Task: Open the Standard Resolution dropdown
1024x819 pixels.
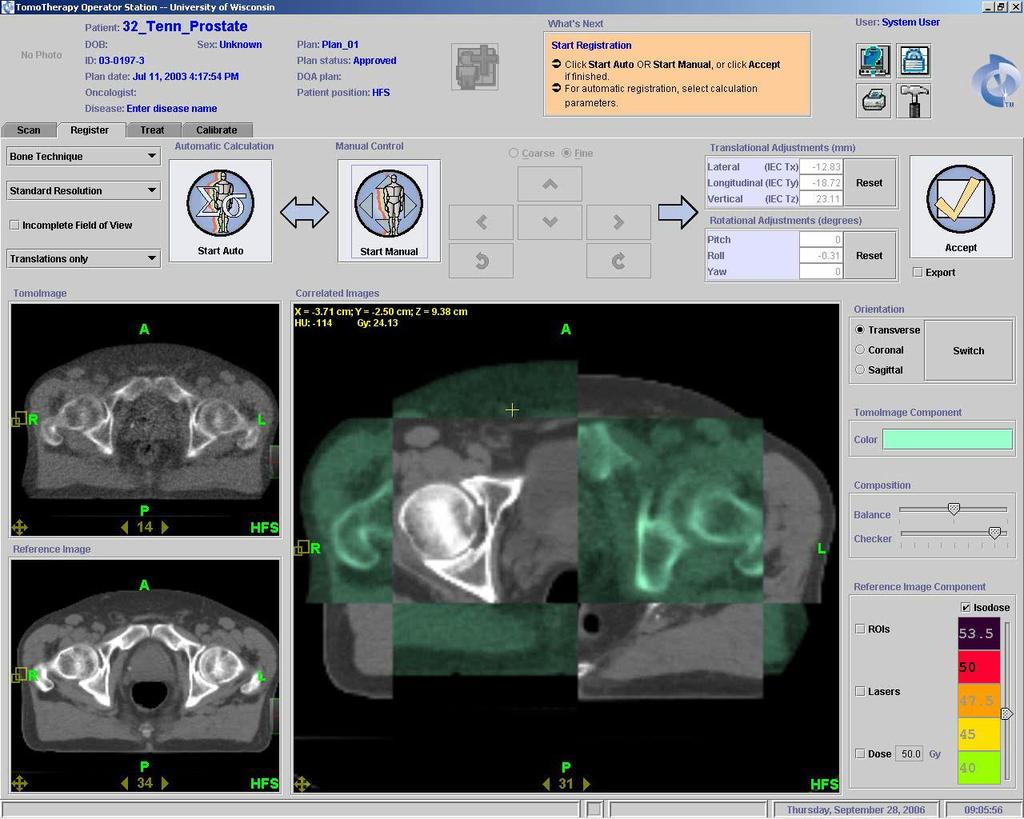Action: click(83, 191)
